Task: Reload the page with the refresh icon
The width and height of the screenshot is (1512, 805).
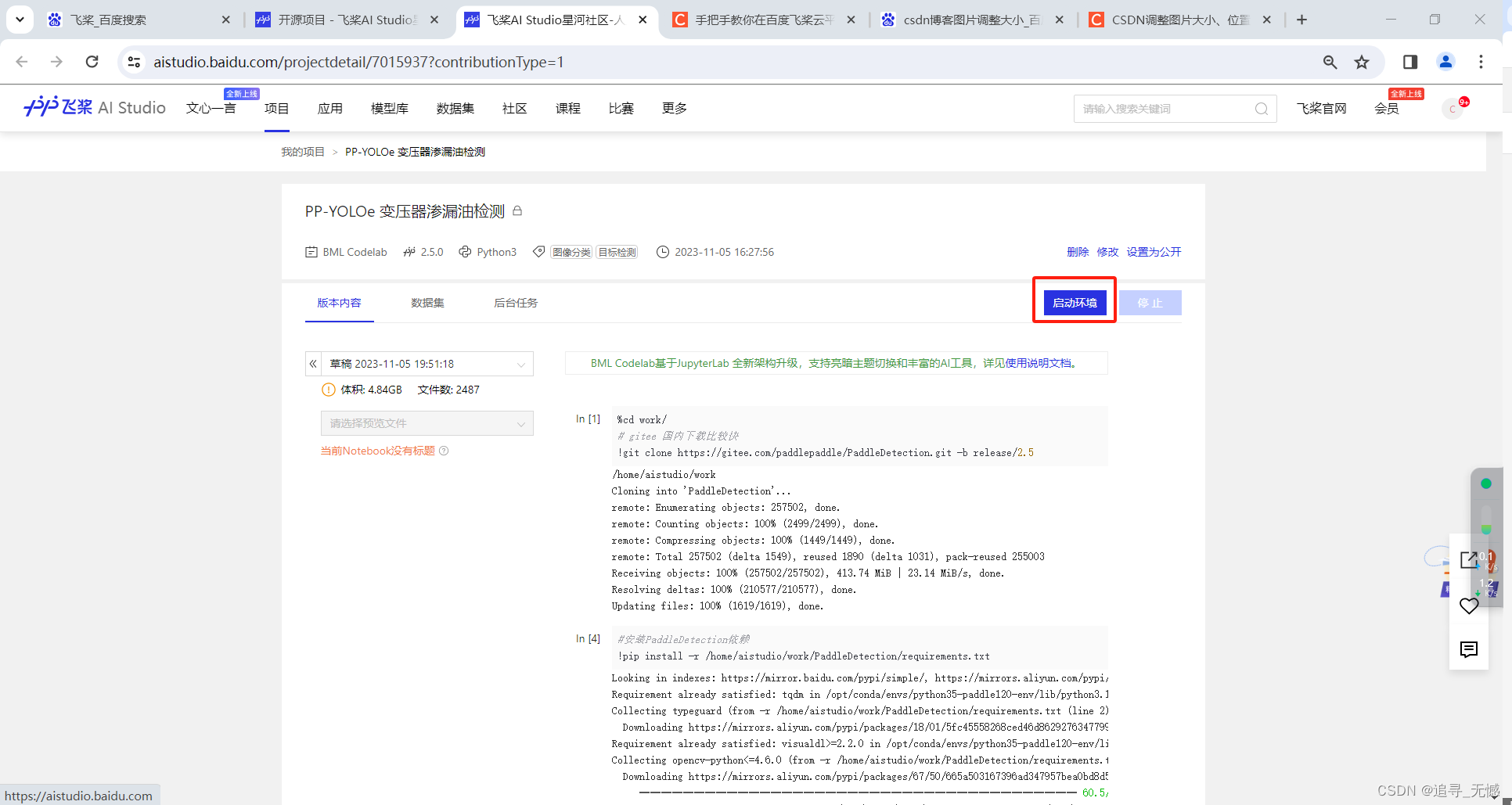Action: point(92,62)
